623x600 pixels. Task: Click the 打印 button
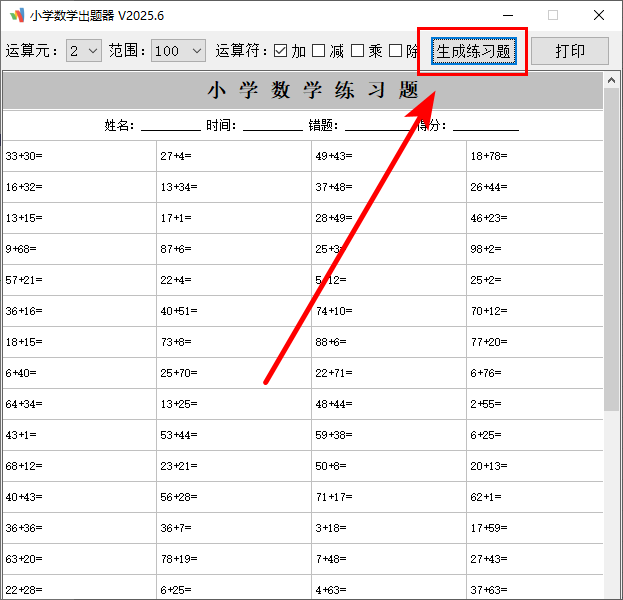pos(570,51)
